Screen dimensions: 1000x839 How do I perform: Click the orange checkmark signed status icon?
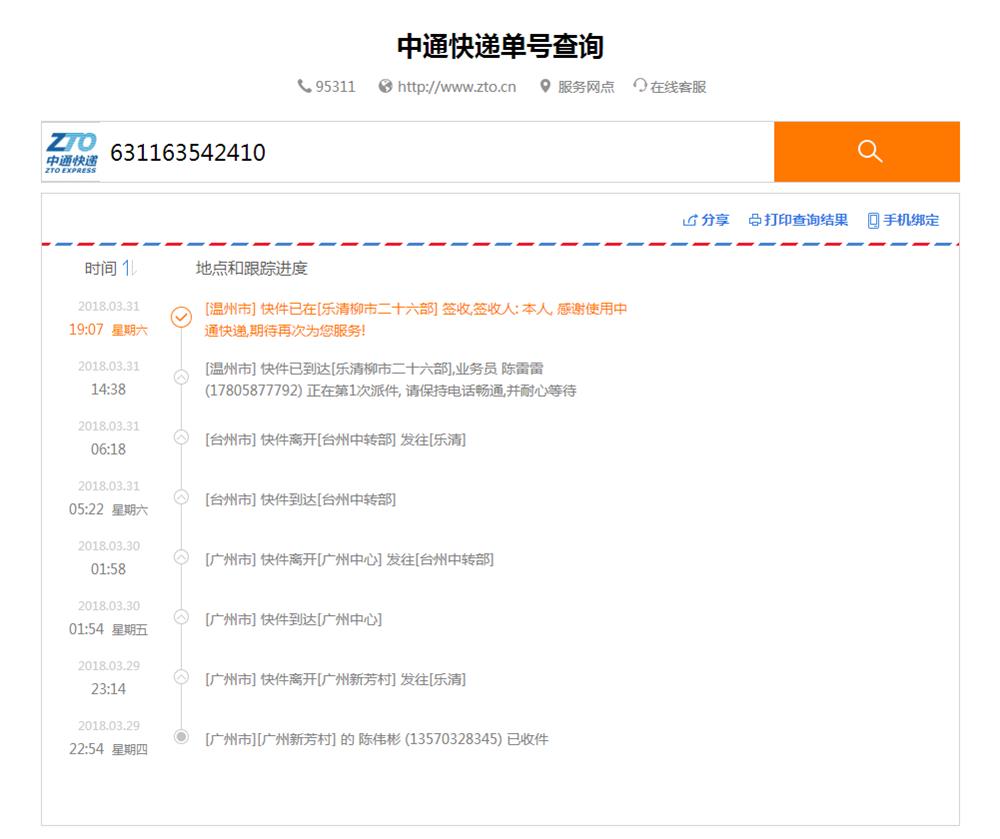tap(181, 317)
